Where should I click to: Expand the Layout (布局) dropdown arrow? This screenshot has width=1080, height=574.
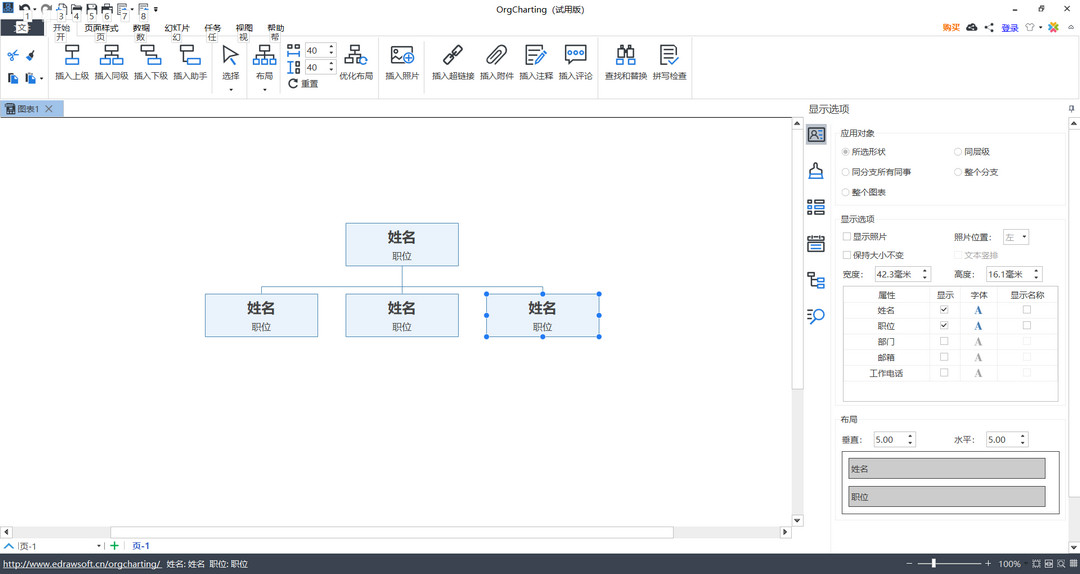point(264,90)
